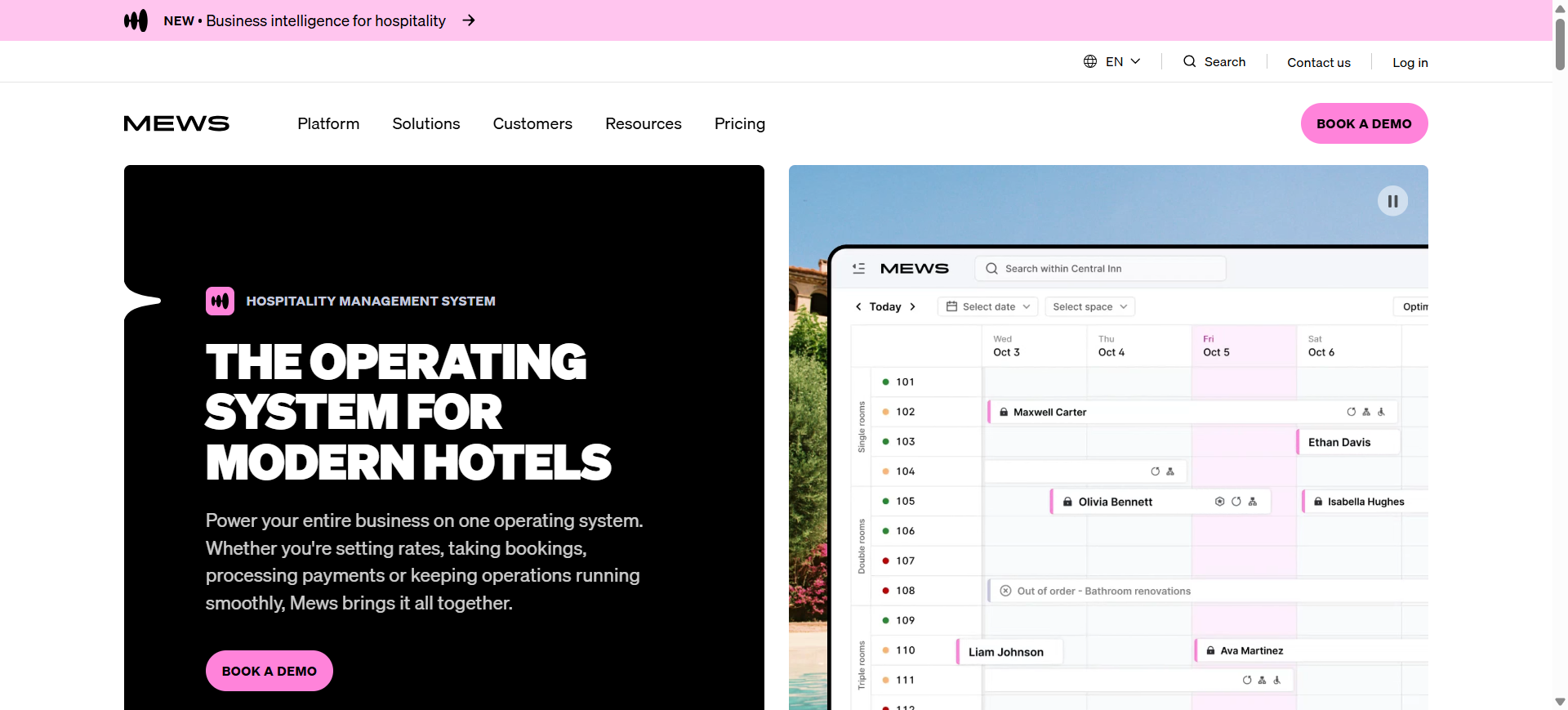Go to previous day using left chevron
The height and width of the screenshot is (710, 1568).
pyautogui.click(x=858, y=306)
